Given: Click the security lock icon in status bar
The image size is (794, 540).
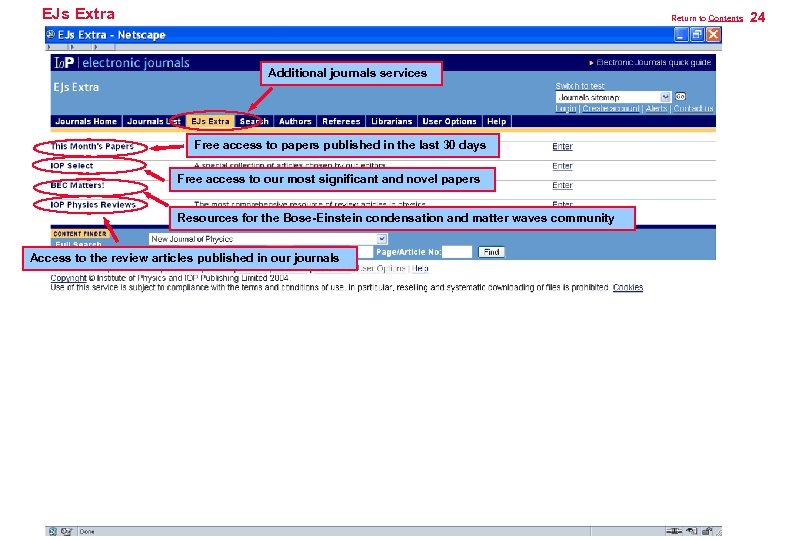Looking at the screenshot, I should [707, 531].
